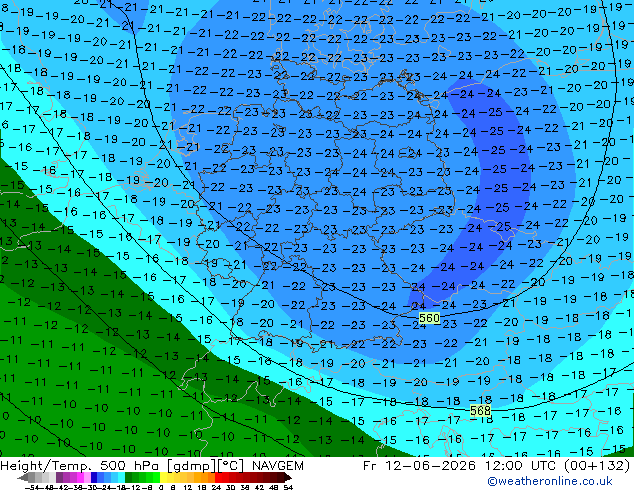634x490 pixels.
Task: Click the Fr 12-06-2026 12:00 UTC date label
Action: tap(458, 466)
